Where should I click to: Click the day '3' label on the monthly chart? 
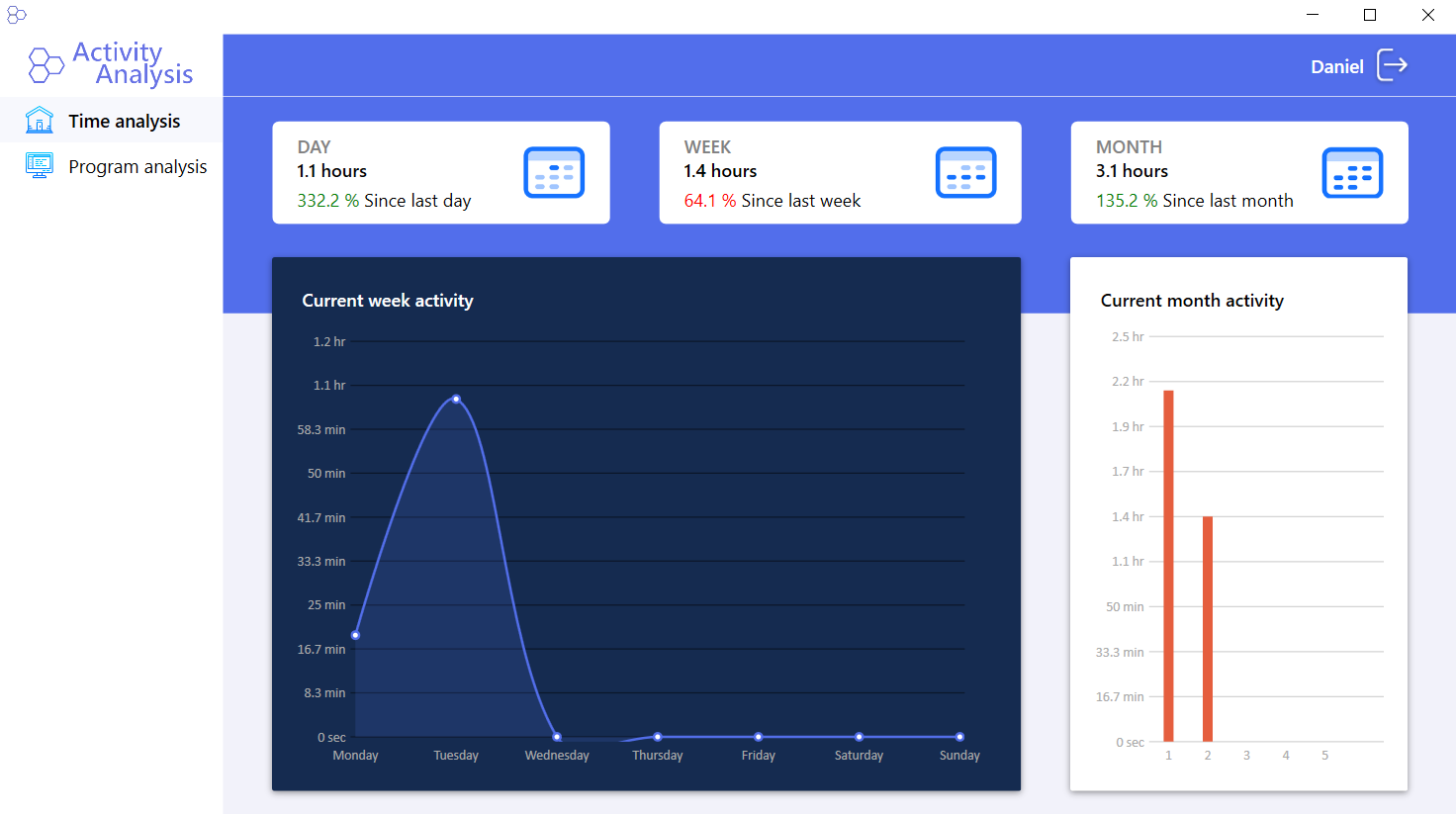click(x=1246, y=755)
